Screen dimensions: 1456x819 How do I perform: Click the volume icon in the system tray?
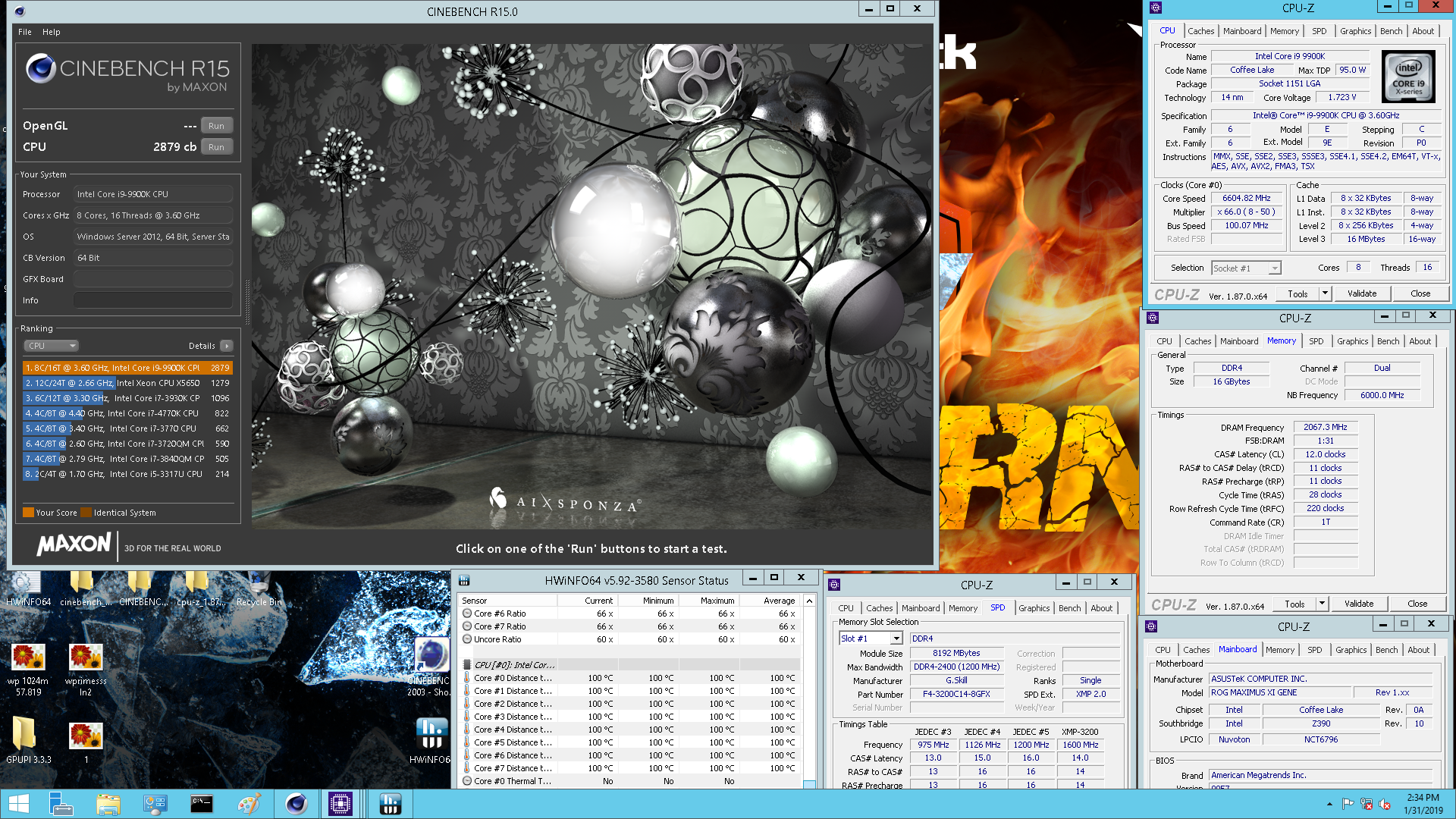pos(1385,804)
